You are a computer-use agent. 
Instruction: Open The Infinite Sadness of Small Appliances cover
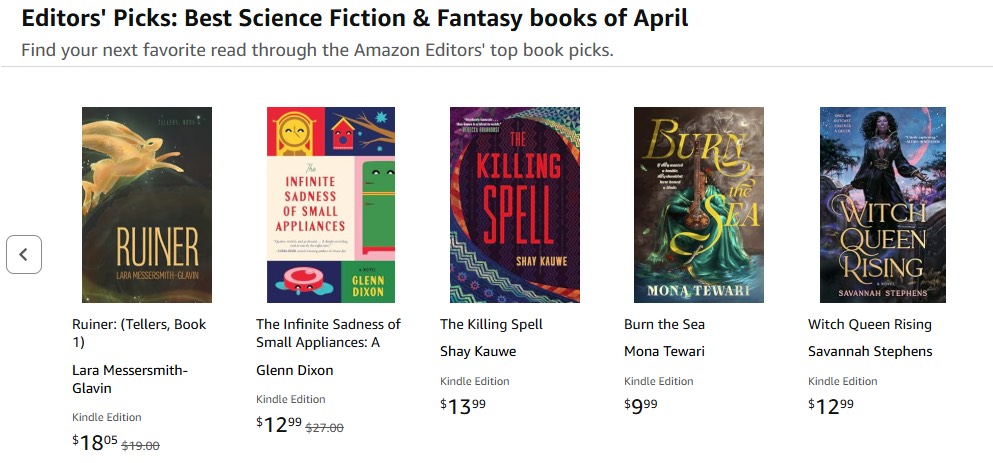coord(331,204)
